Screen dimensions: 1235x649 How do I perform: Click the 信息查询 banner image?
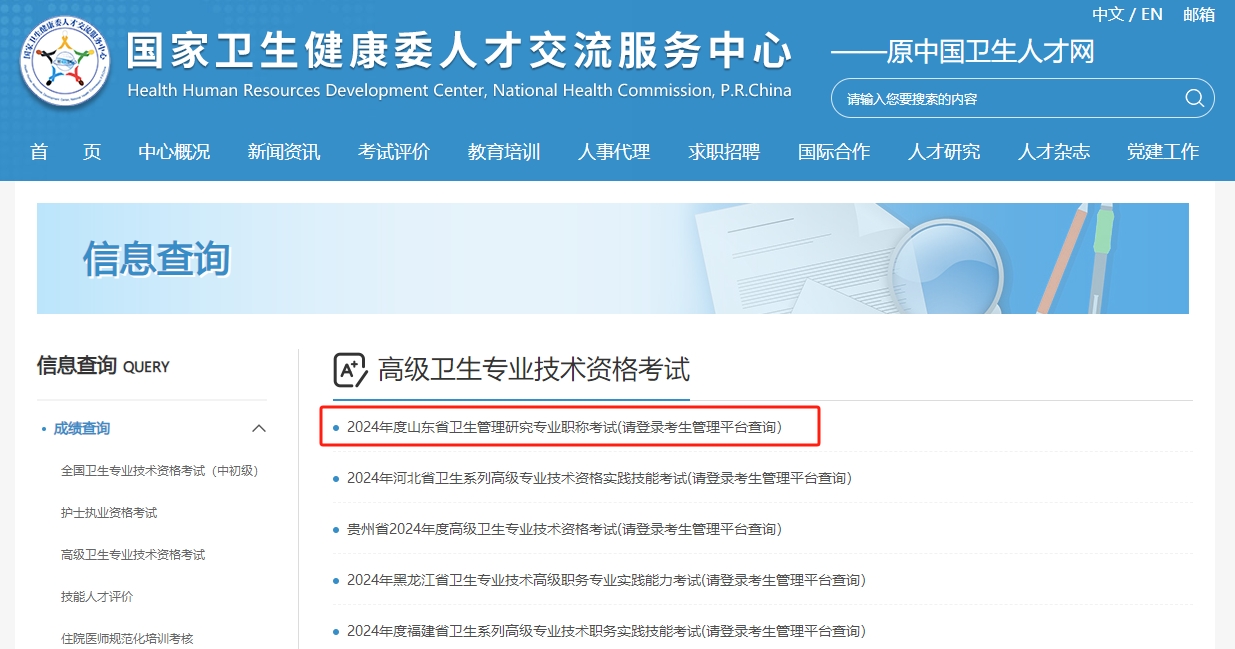click(612, 259)
